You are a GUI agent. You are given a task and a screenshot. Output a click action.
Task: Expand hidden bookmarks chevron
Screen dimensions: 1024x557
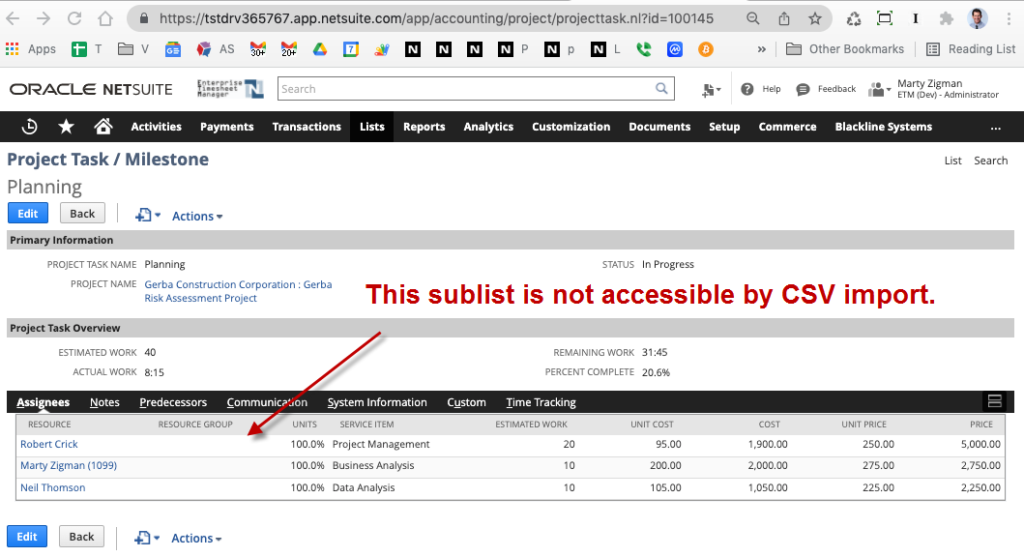(761, 49)
